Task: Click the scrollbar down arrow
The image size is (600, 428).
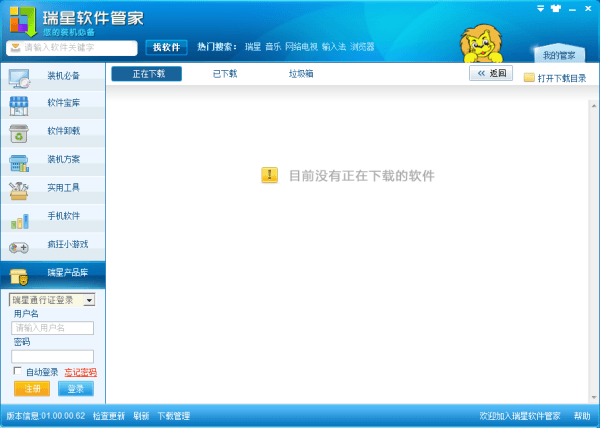Action: tap(594, 397)
